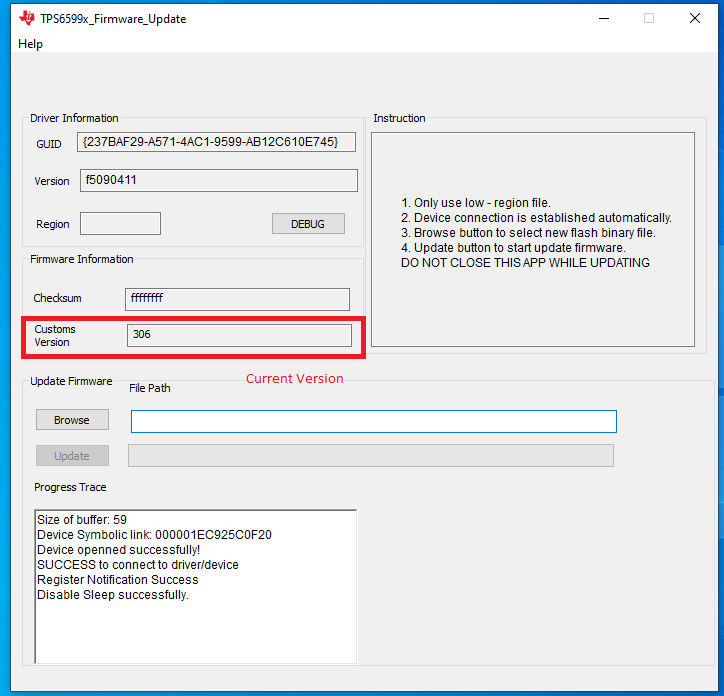This screenshot has height=696, width=724.
Task: Click the greyed-out Update button
Action: click(x=72, y=456)
